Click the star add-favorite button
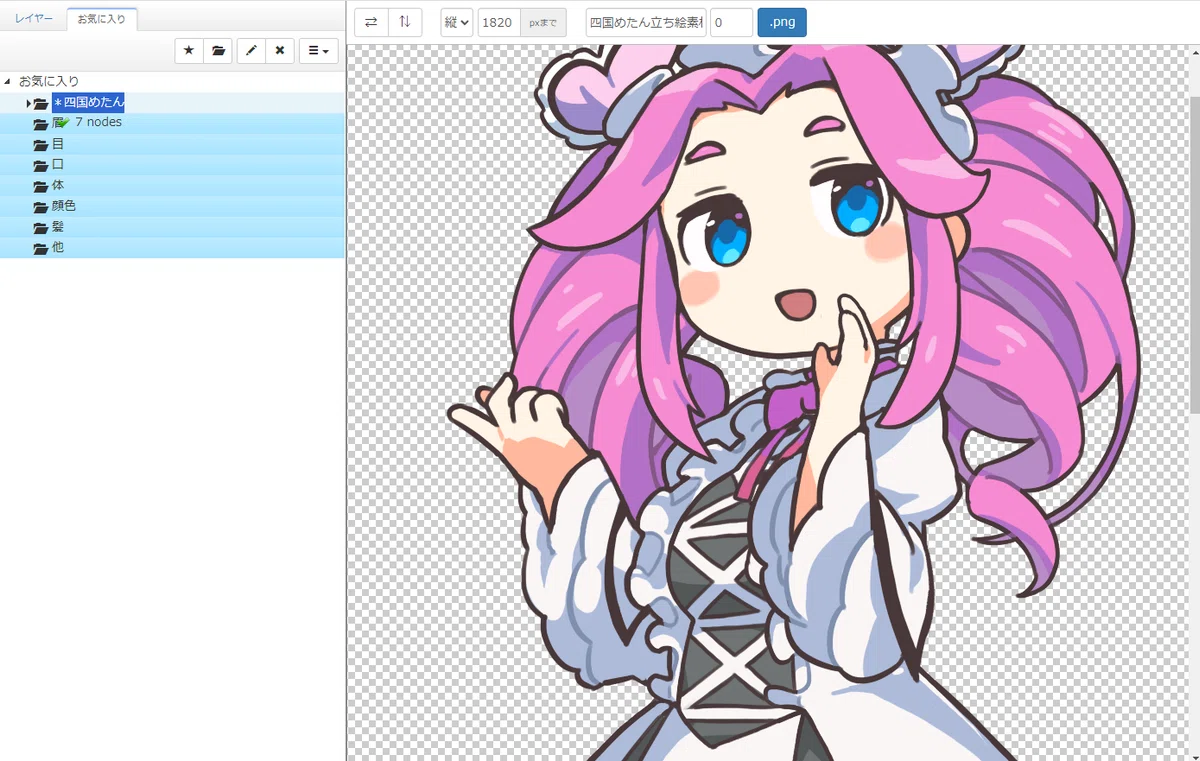Screen dimensions: 1200x761 click(x=189, y=50)
